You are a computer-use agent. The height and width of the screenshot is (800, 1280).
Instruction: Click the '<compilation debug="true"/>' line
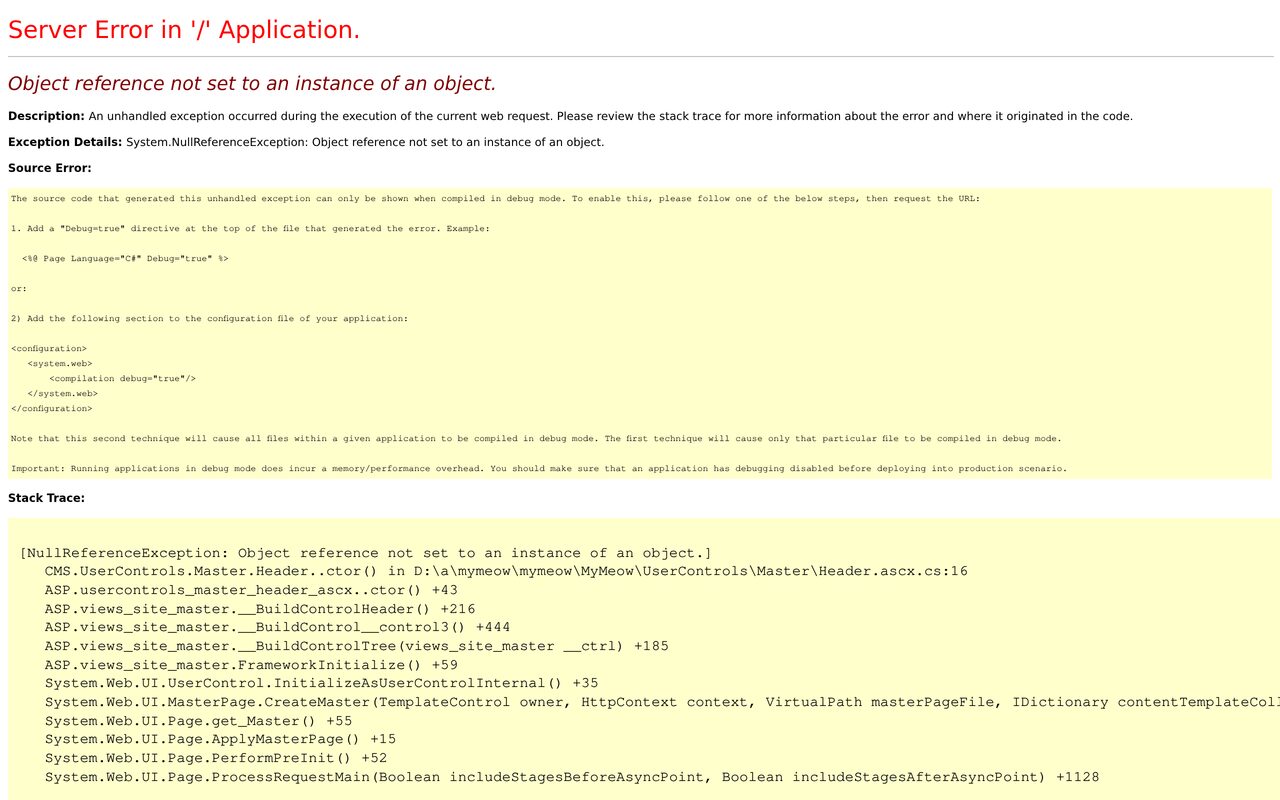(x=123, y=379)
